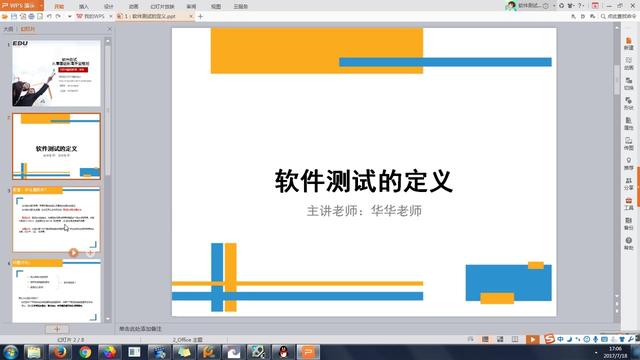640x360 pixels.
Task: Undo the last action
Action: point(49,16)
